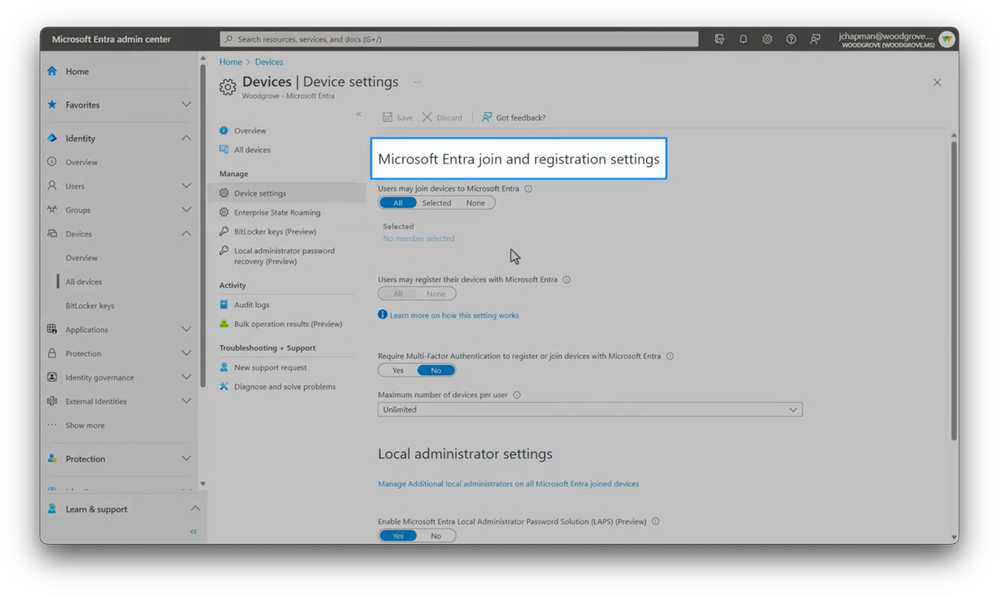Click the top bar feedback person icon

pyautogui.click(x=815, y=39)
